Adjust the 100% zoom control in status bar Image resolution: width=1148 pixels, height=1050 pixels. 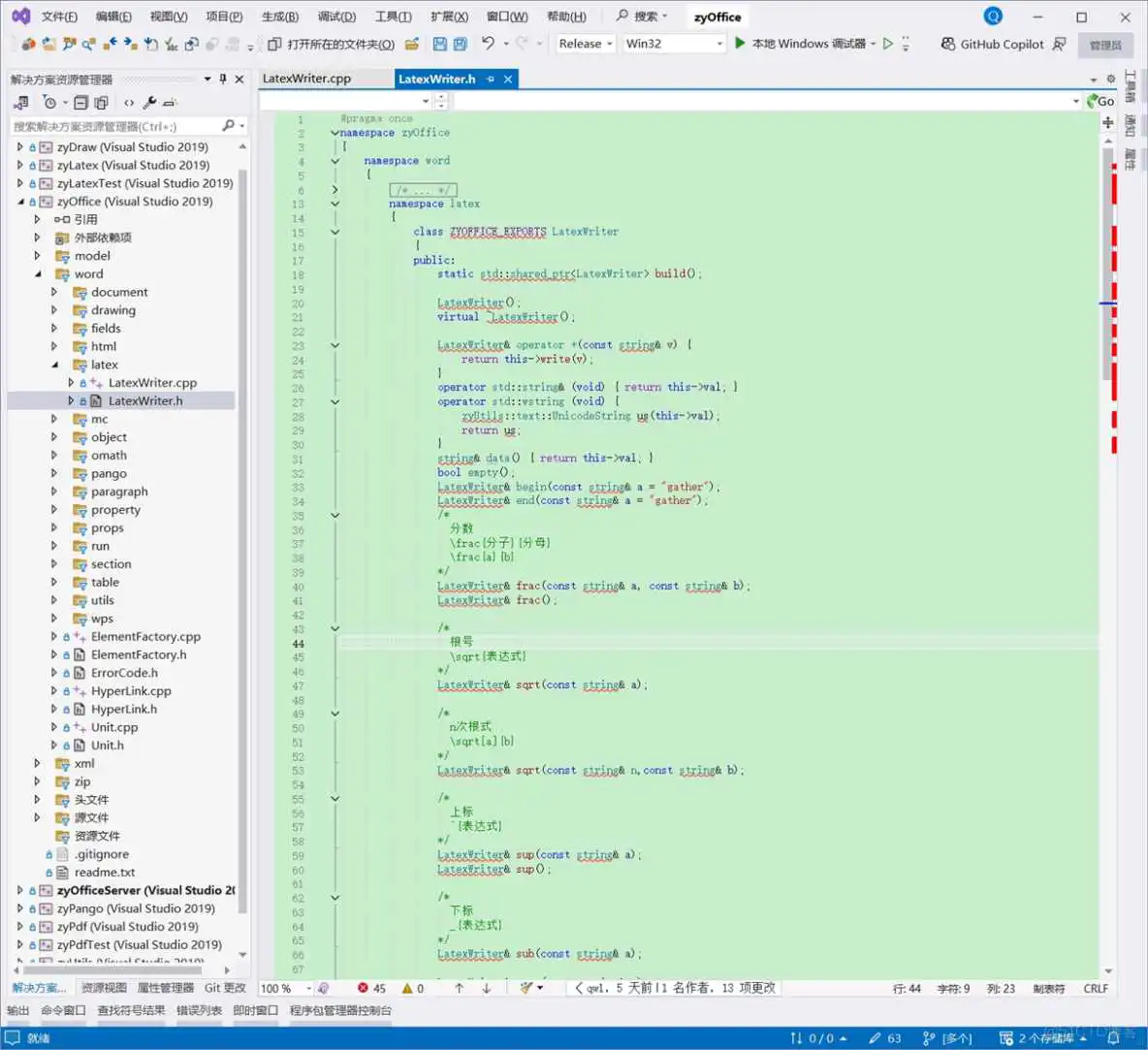point(279,988)
